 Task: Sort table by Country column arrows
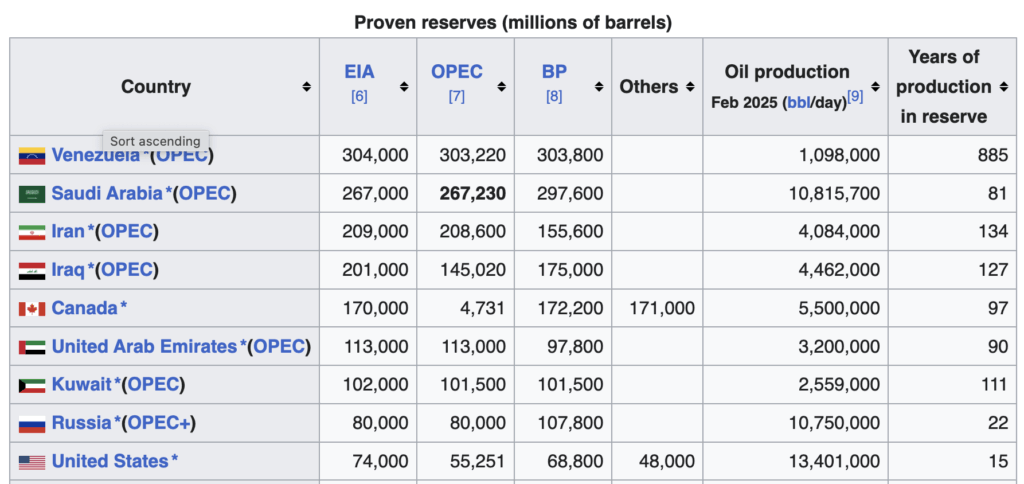pos(306,87)
